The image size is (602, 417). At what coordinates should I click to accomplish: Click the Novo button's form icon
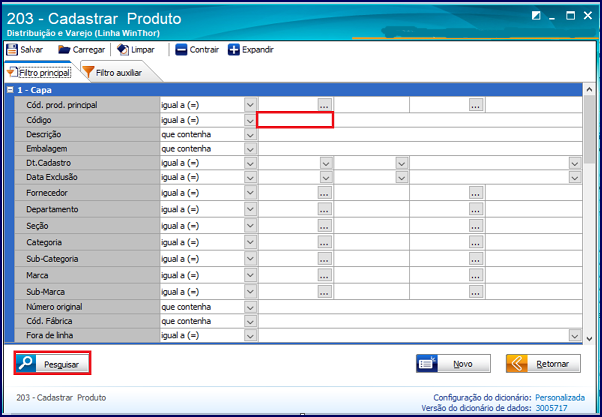point(427,363)
